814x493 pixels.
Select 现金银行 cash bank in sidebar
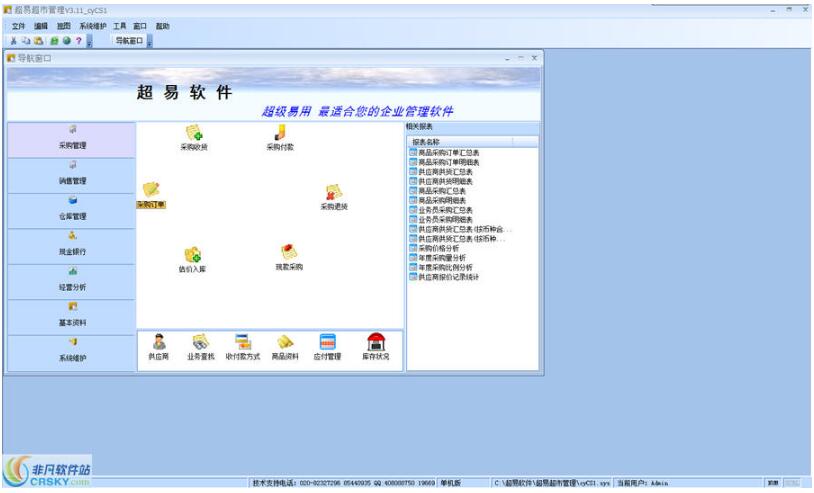(72, 246)
